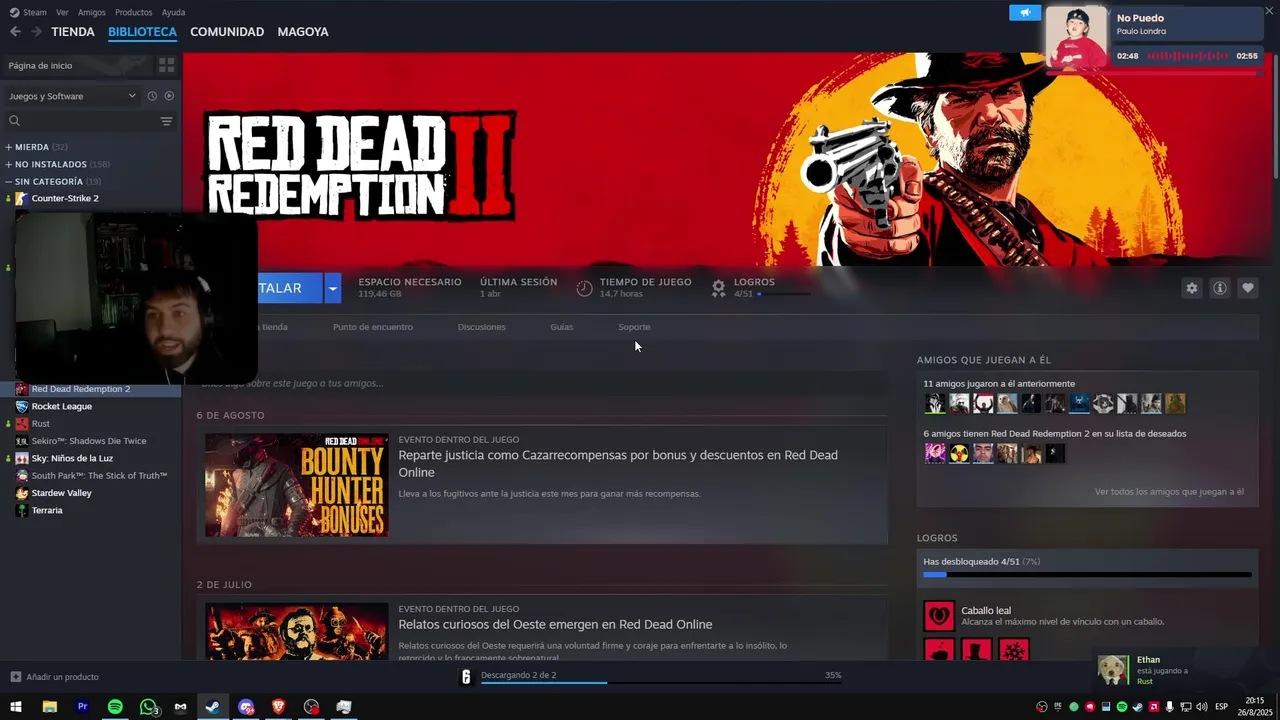This screenshot has width=1280, height=720.
Task: Collapse the SIN CATEGORÍA collection
Action: (52, 182)
